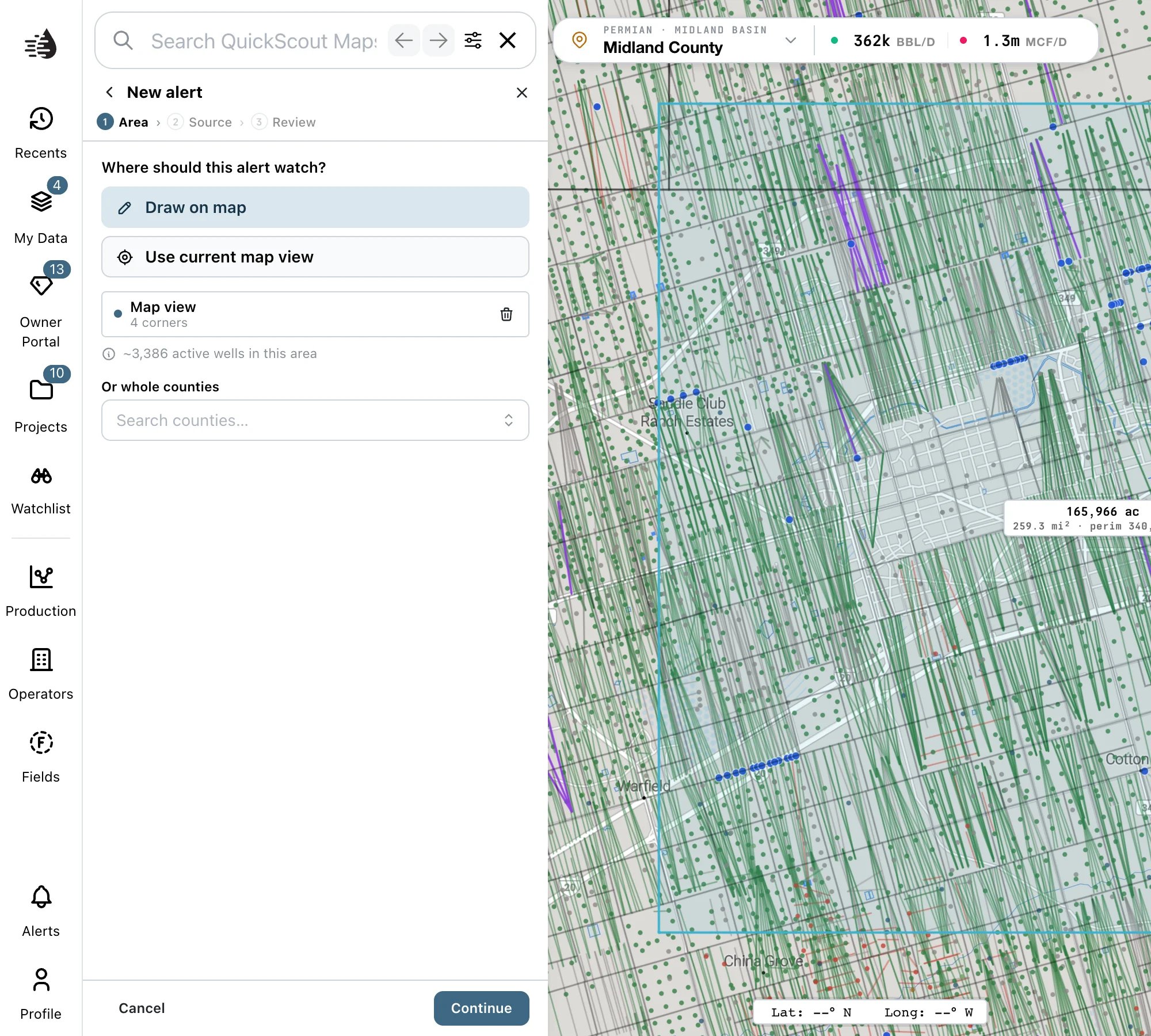Click Cancel button
Screen dimensions: 1151x1036
142,1008
